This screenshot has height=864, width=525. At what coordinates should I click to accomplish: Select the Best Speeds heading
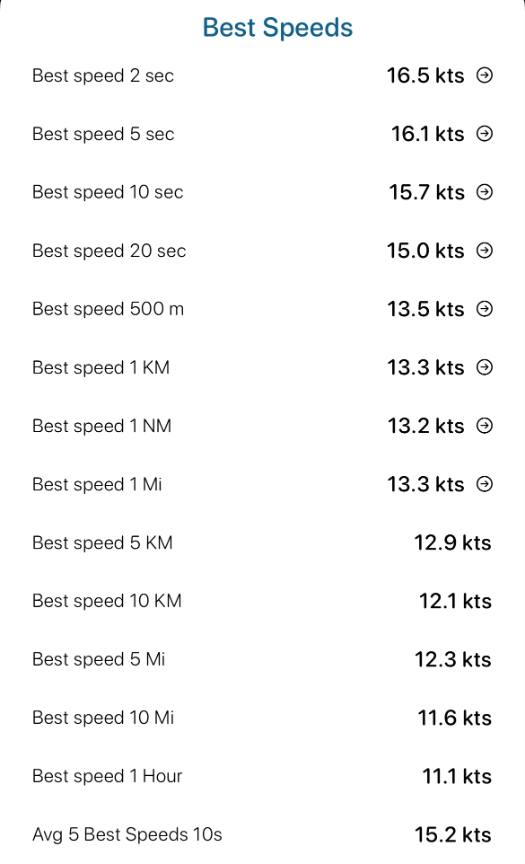coord(278,28)
